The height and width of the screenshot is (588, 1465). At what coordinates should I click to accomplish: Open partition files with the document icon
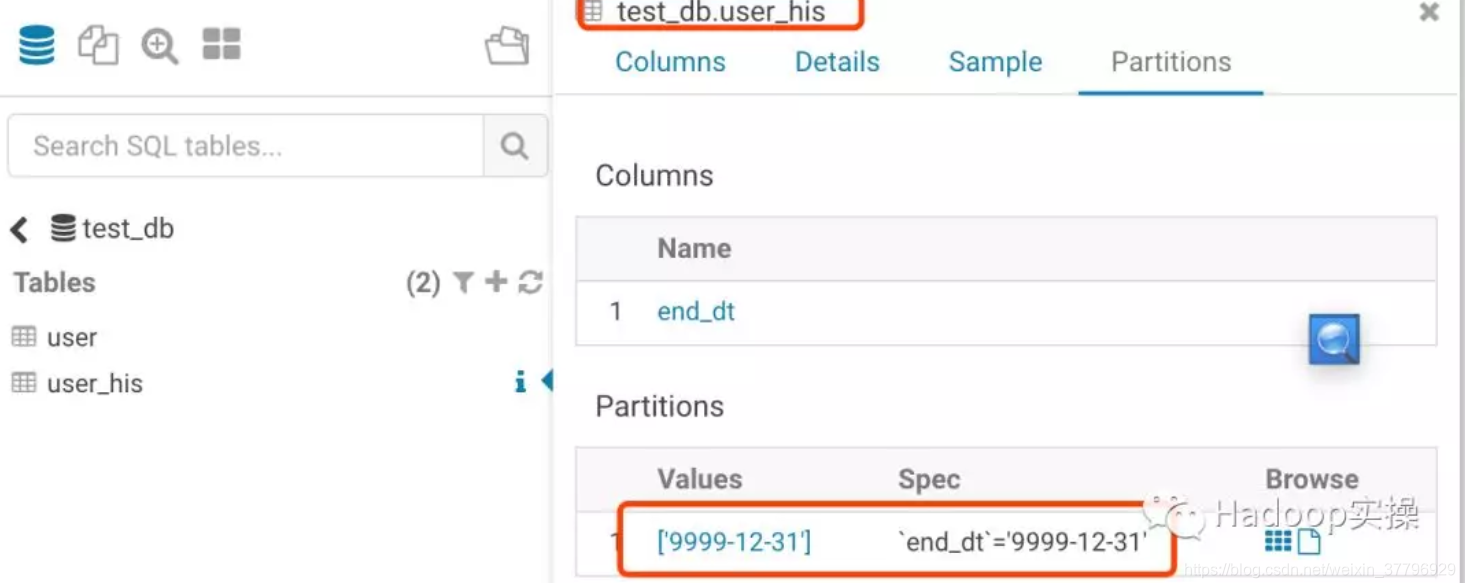(1309, 542)
